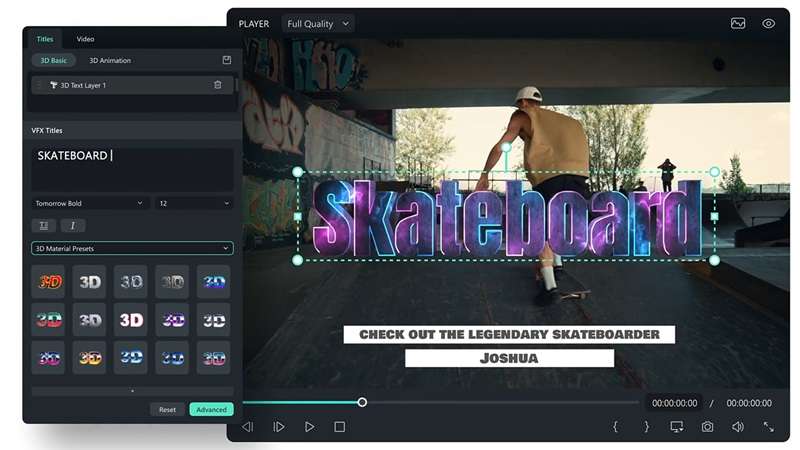Take a snapshot with the camera icon
800x450 pixels.
pos(707,427)
